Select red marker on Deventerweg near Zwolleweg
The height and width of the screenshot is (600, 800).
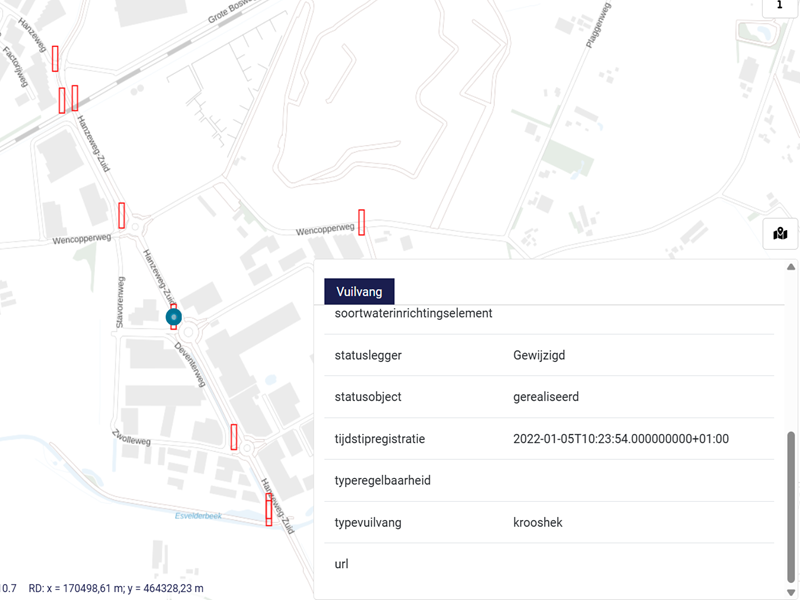coord(234,437)
